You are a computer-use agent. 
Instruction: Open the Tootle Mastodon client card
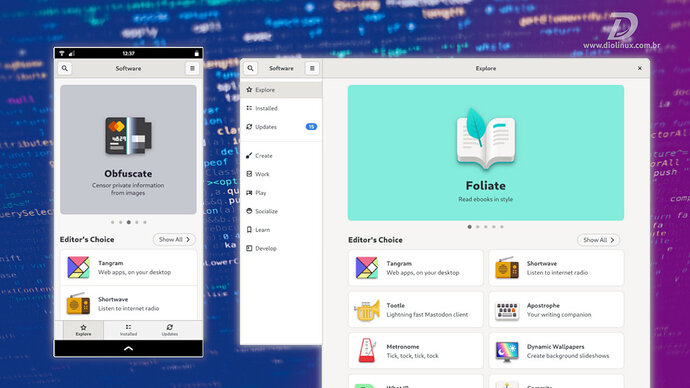415,310
